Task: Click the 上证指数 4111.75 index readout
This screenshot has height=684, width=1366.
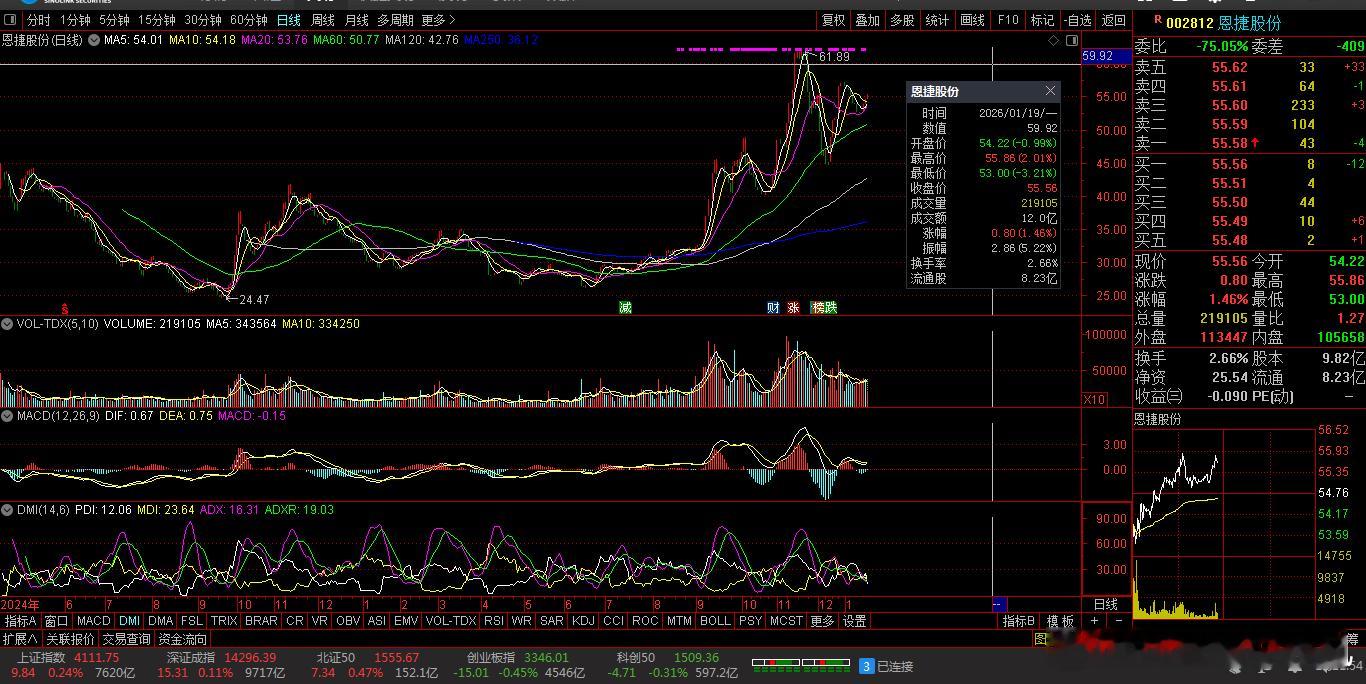Action: [x=67, y=658]
